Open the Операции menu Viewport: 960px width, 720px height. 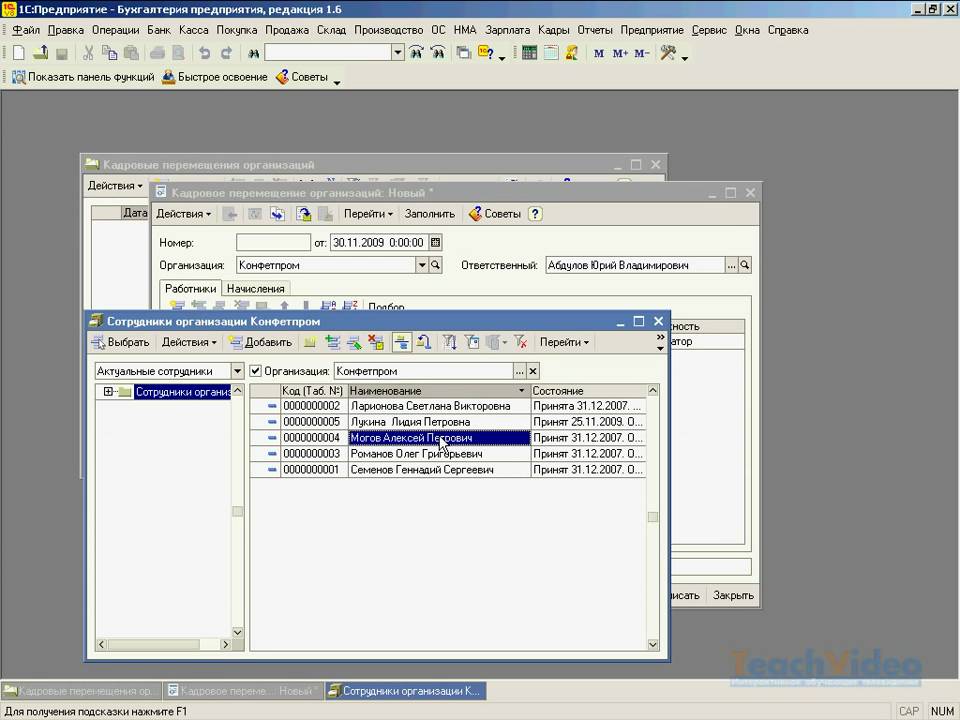pyautogui.click(x=116, y=30)
